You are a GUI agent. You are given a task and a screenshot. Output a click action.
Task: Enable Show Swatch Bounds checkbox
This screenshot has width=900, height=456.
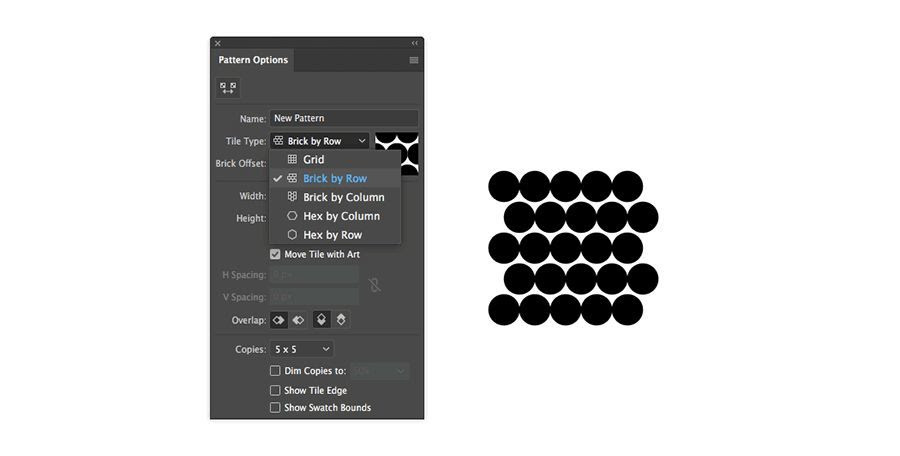(x=275, y=408)
